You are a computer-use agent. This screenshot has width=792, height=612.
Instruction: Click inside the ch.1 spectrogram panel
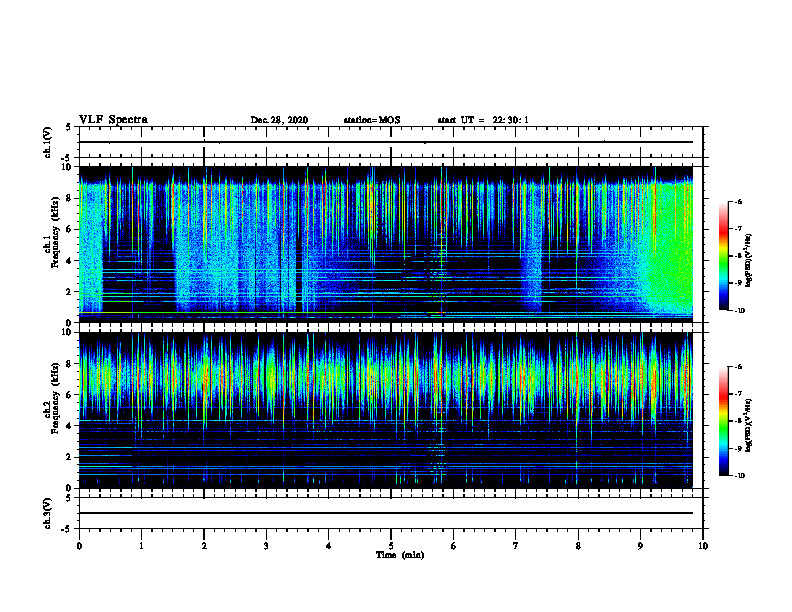pyautogui.click(x=386, y=244)
